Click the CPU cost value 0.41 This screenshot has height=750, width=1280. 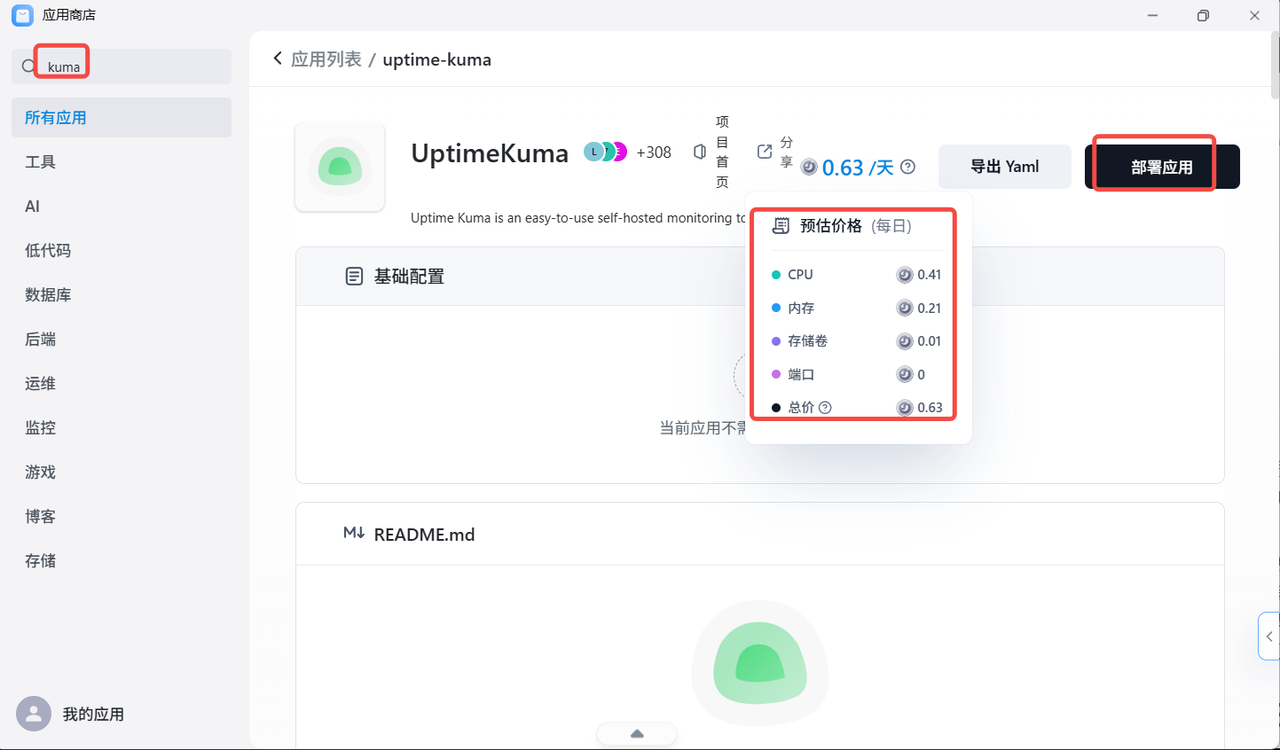[x=929, y=274]
